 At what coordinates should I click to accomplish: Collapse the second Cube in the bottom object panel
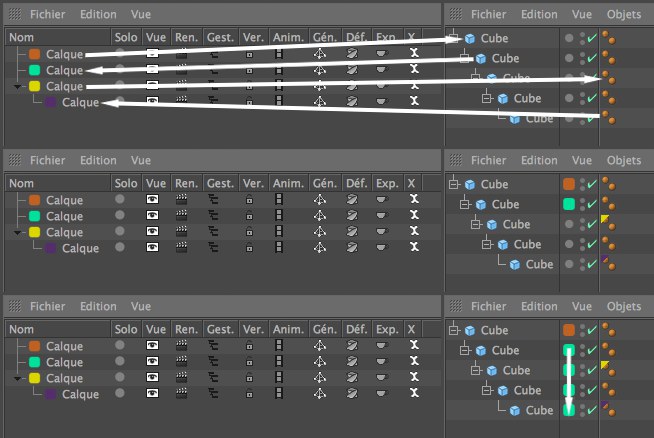(466, 350)
